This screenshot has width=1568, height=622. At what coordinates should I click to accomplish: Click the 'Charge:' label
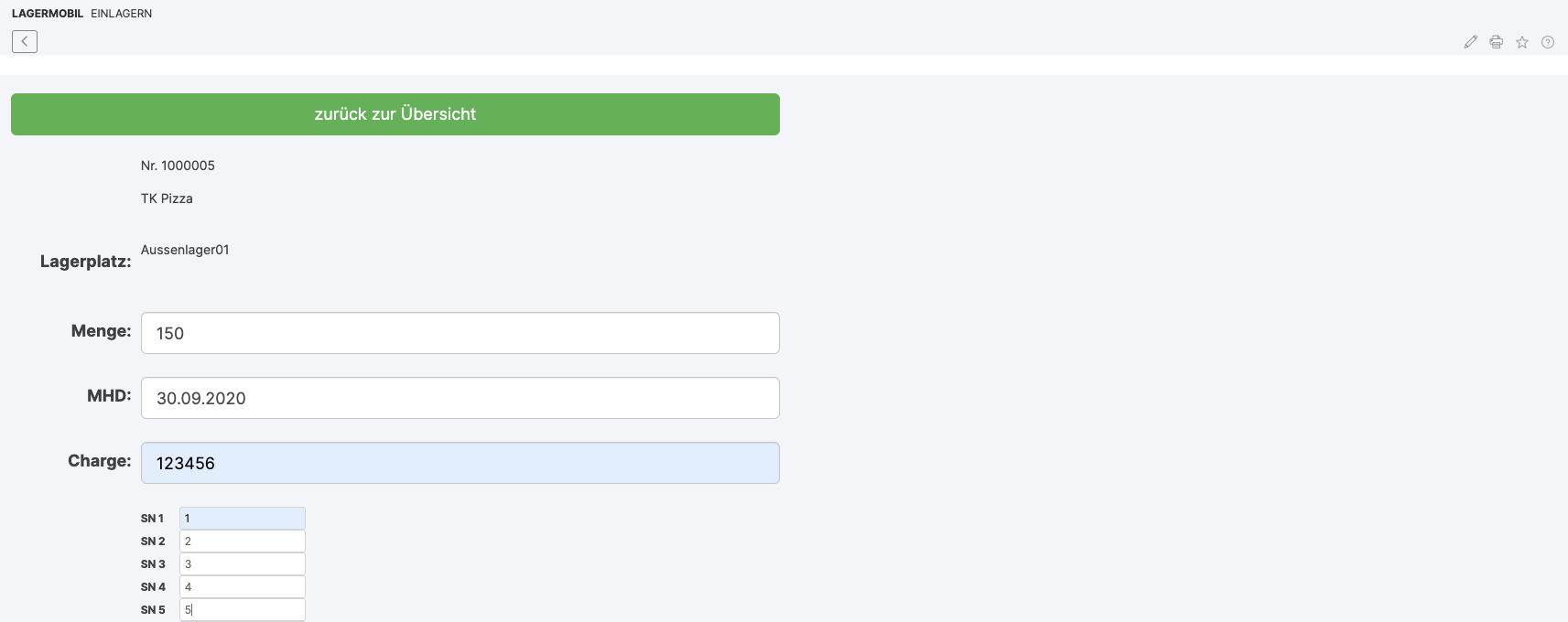tap(99, 461)
